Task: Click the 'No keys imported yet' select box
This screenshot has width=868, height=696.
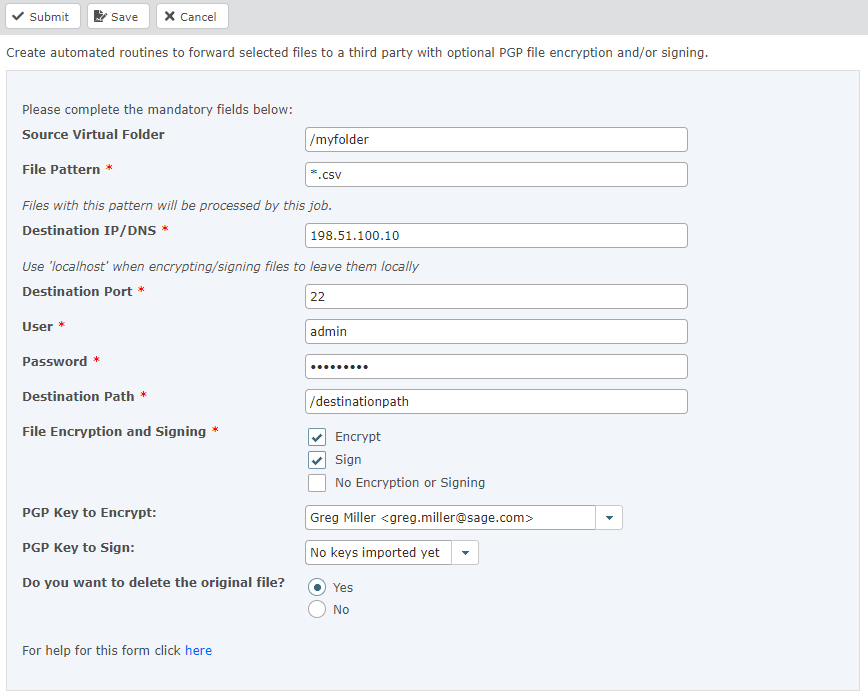Action: click(x=378, y=552)
